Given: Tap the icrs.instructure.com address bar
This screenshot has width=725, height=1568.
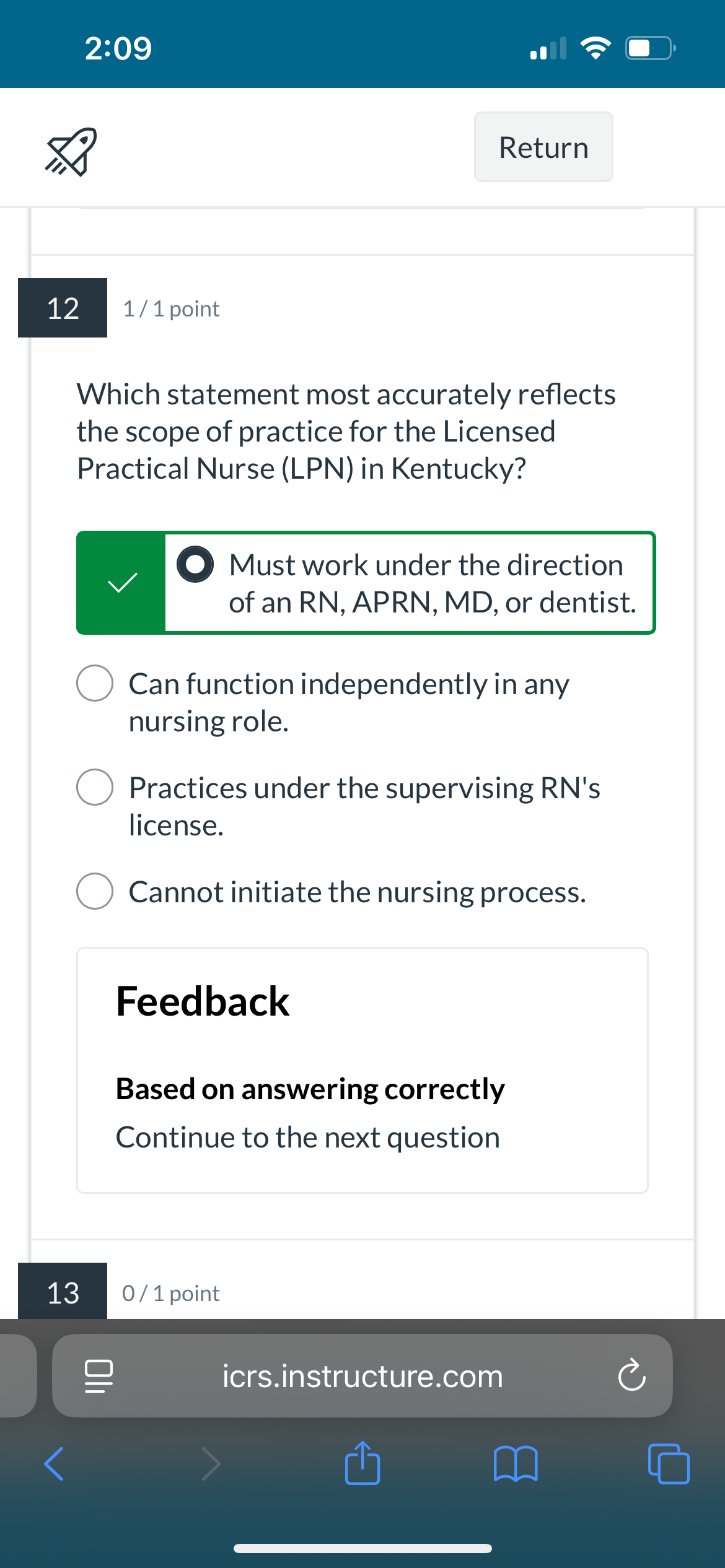Looking at the screenshot, I should [362, 1375].
